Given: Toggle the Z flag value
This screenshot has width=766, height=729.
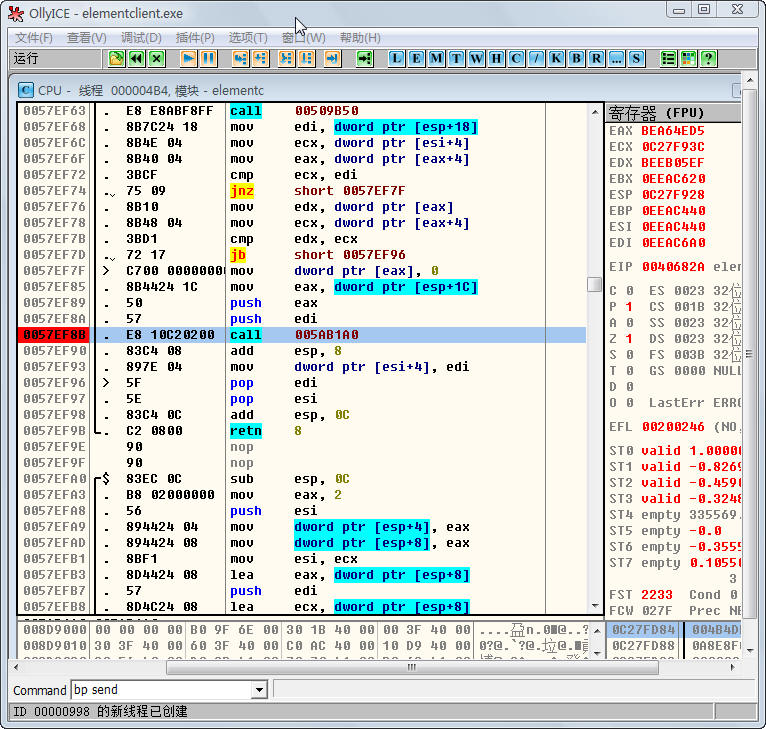Looking at the screenshot, I should 629,339.
